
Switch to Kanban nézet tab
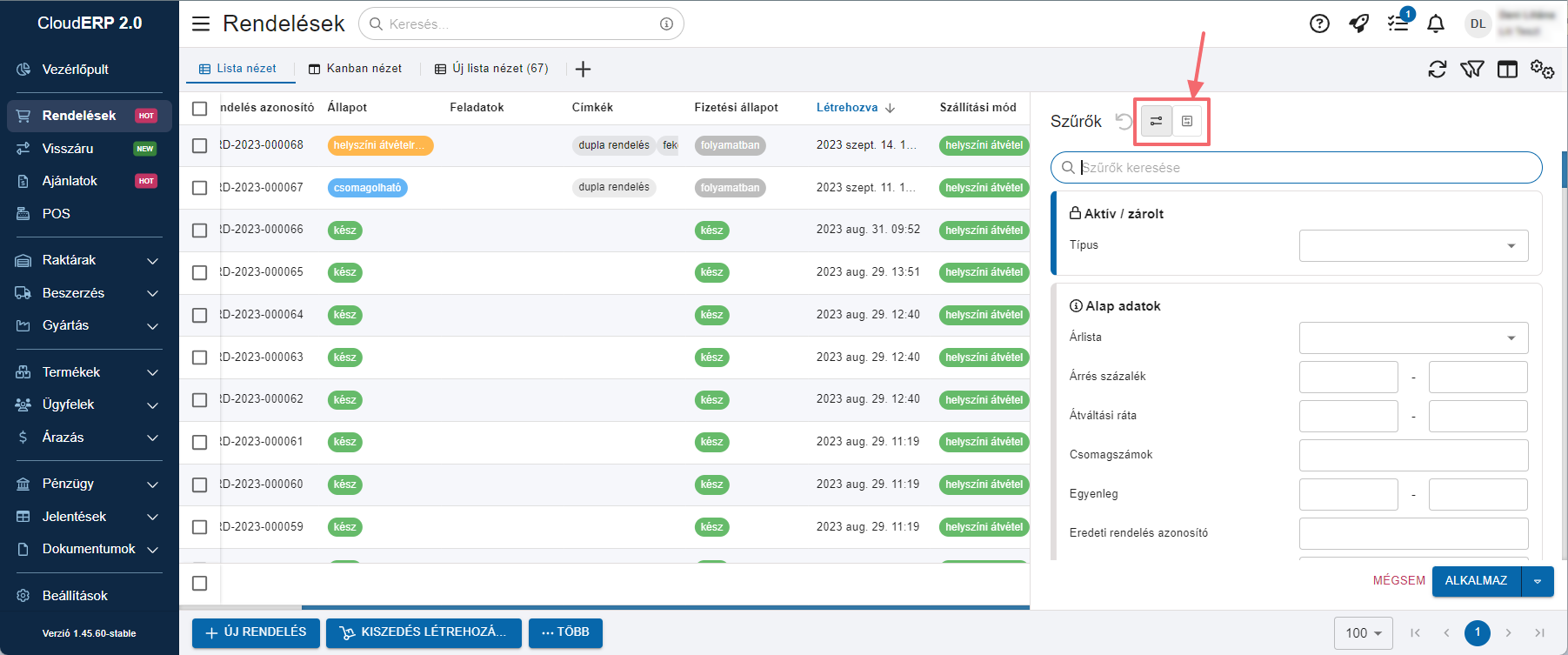[356, 69]
